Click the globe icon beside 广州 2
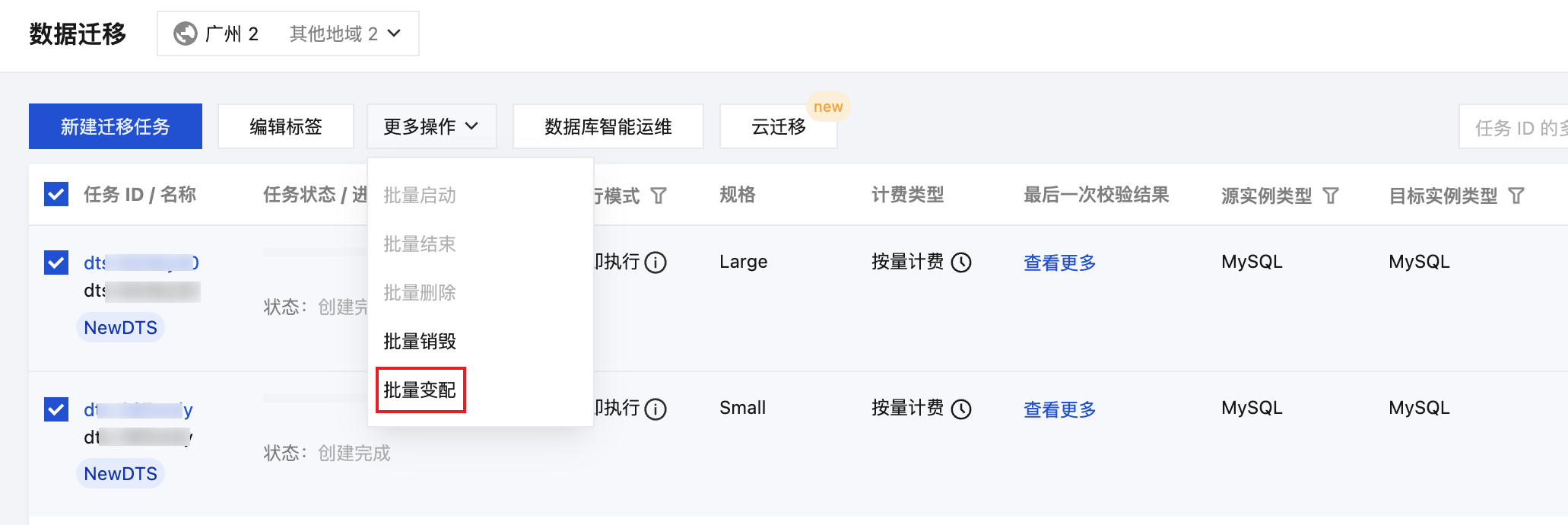Viewport: 1568px width, 525px height. (185, 33)
